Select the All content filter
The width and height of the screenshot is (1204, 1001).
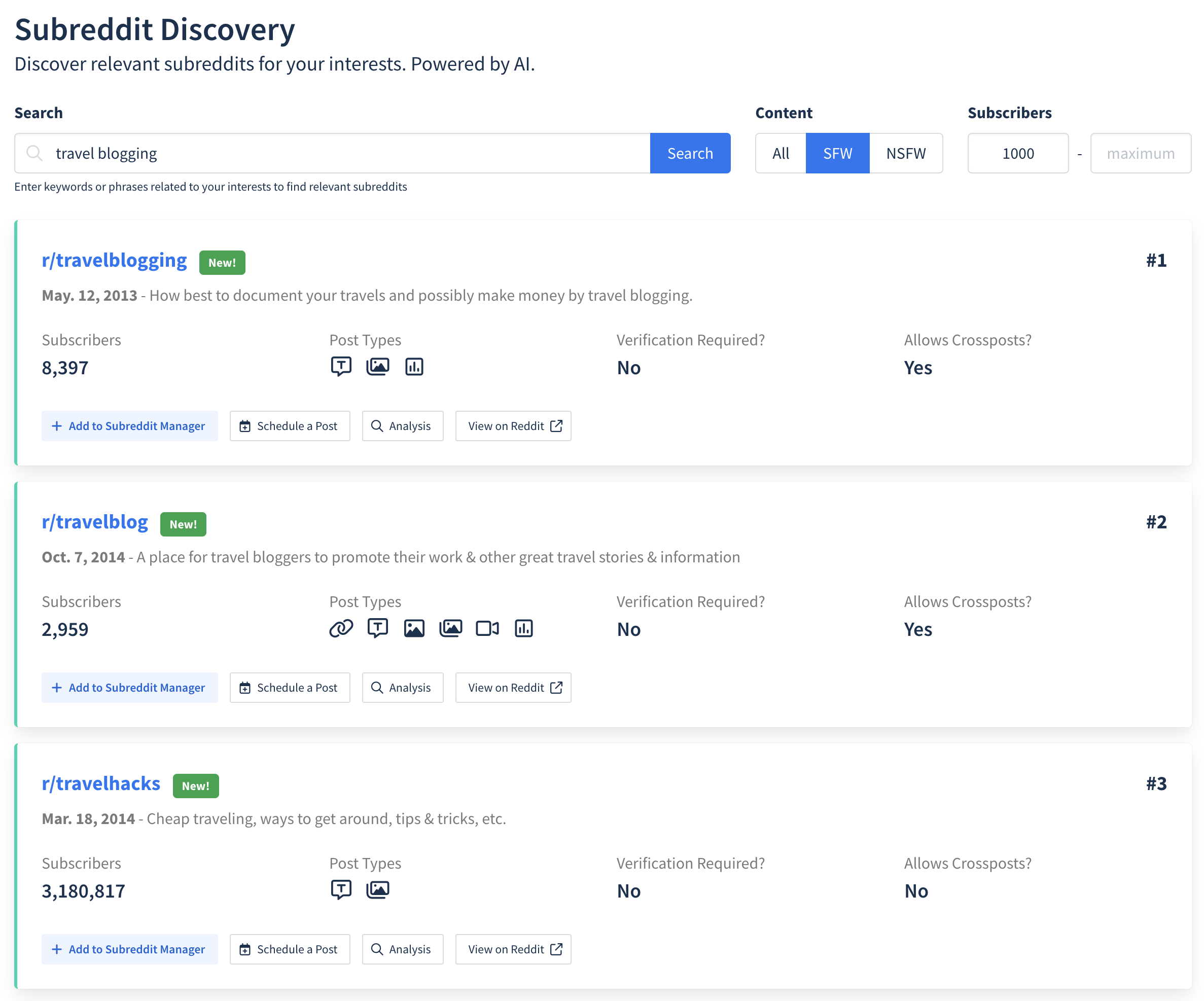[x=781, y=153]
